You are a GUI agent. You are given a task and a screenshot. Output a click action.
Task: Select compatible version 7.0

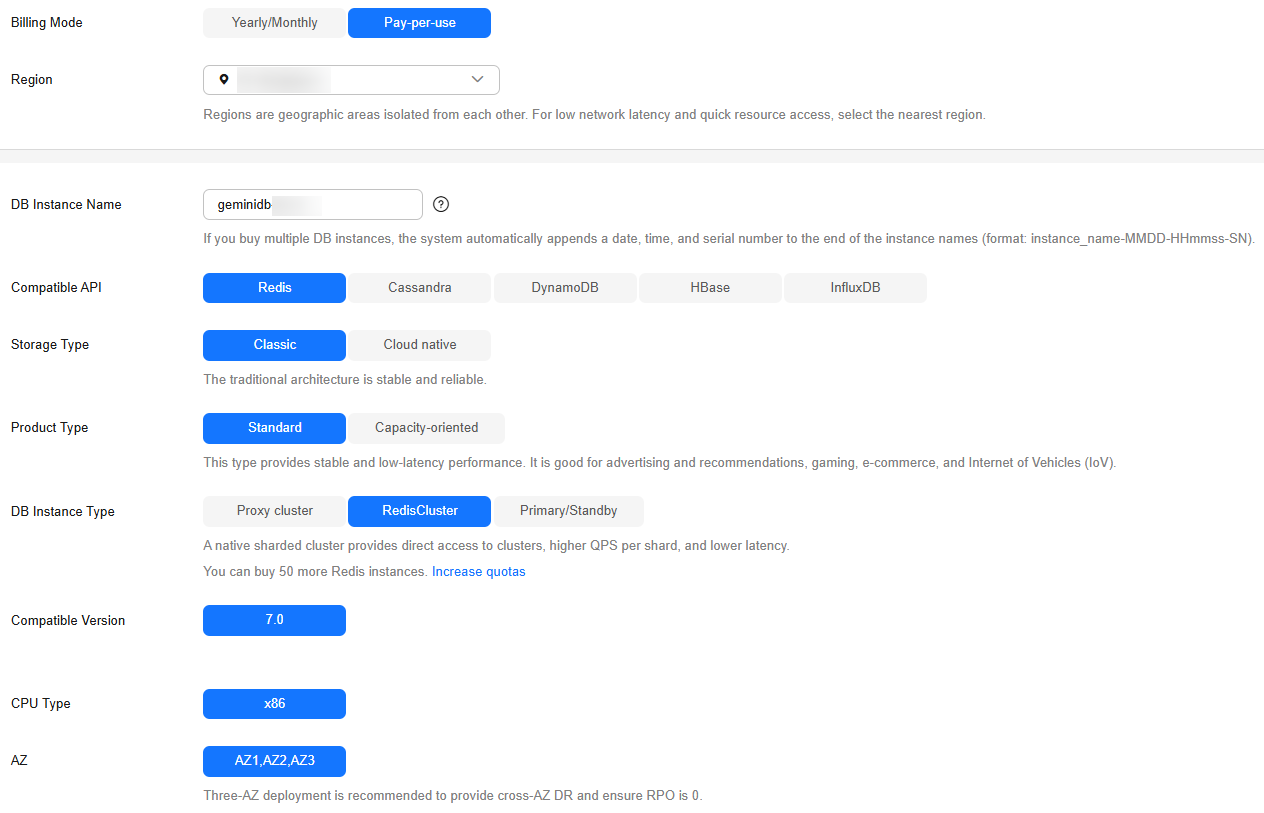click(275, 620)
